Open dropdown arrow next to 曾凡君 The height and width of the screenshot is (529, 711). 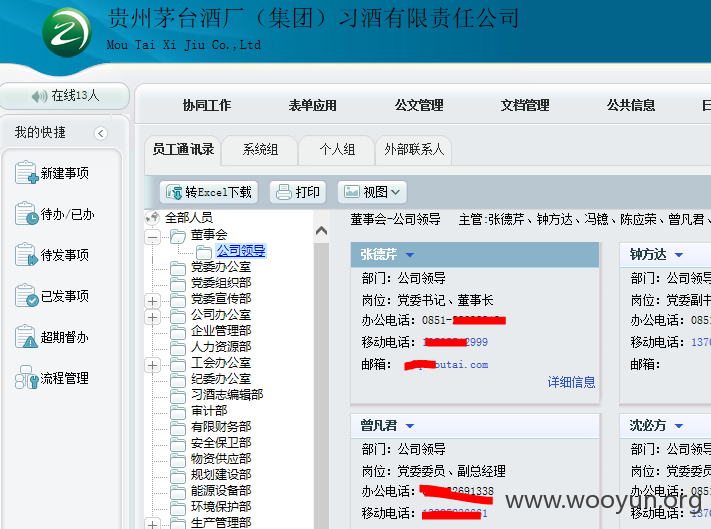pyautogui.click(x=409, y=426)
